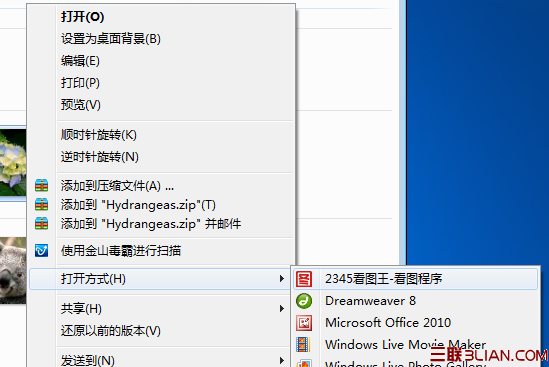Image resolution: width=549 pixels, height=367 pixels.
Task: Open with 2345看图王-看图程序
Action: click(416, 279)
